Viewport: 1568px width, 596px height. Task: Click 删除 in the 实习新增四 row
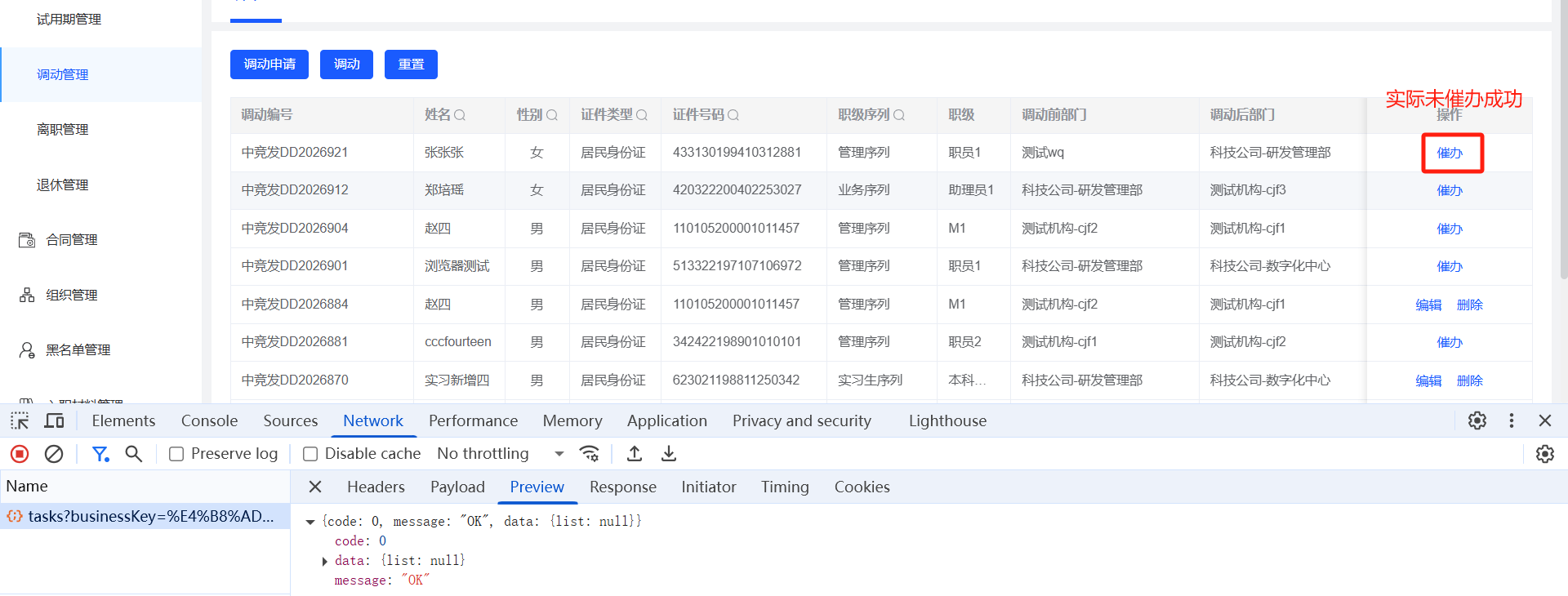pyautogui.click(x=1470, y=380)
